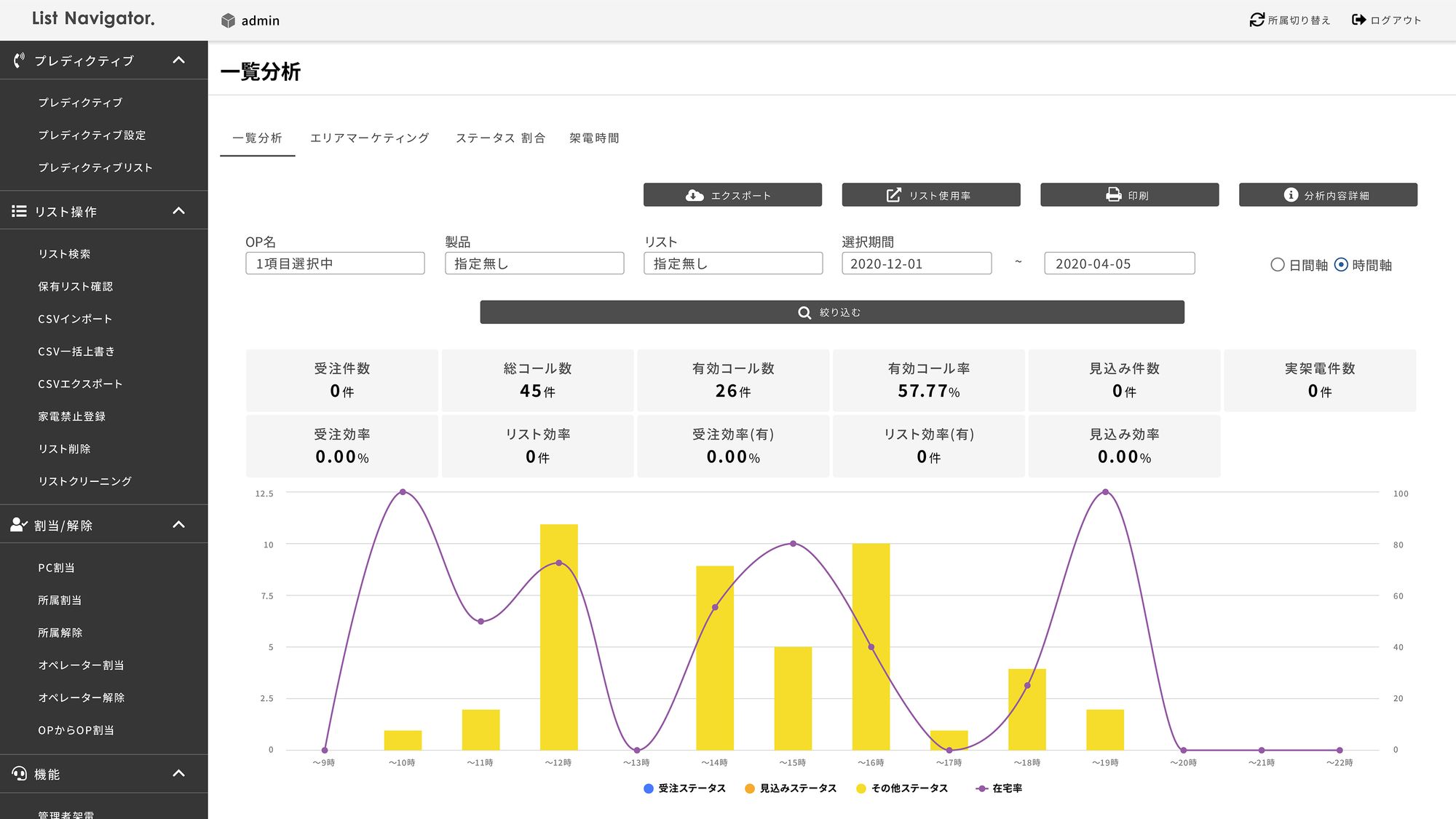
Task: Switch to the エリアマーケティング tab
Action: 370,138
